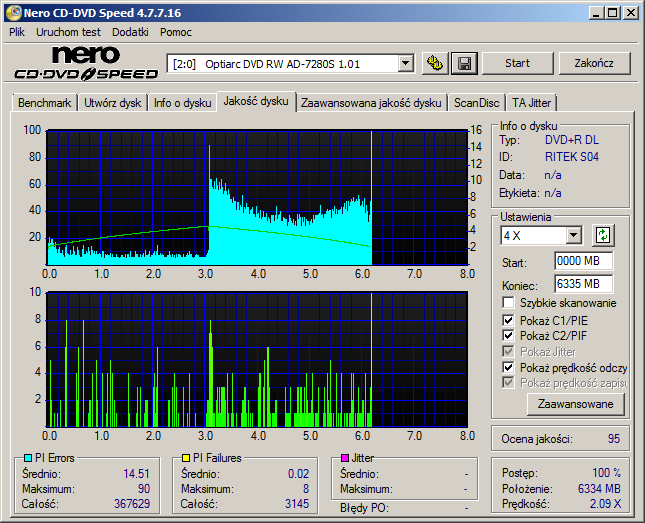Click PI Errors maximum value 90
This screenshot has width=645, height=523.
(x=144, y=489)
